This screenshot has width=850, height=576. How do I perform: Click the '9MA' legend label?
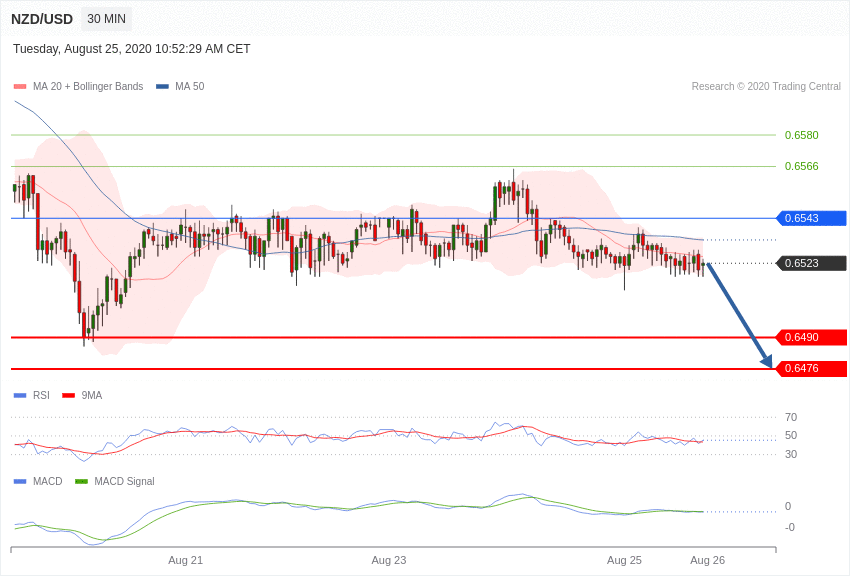[x=92, y=396]
